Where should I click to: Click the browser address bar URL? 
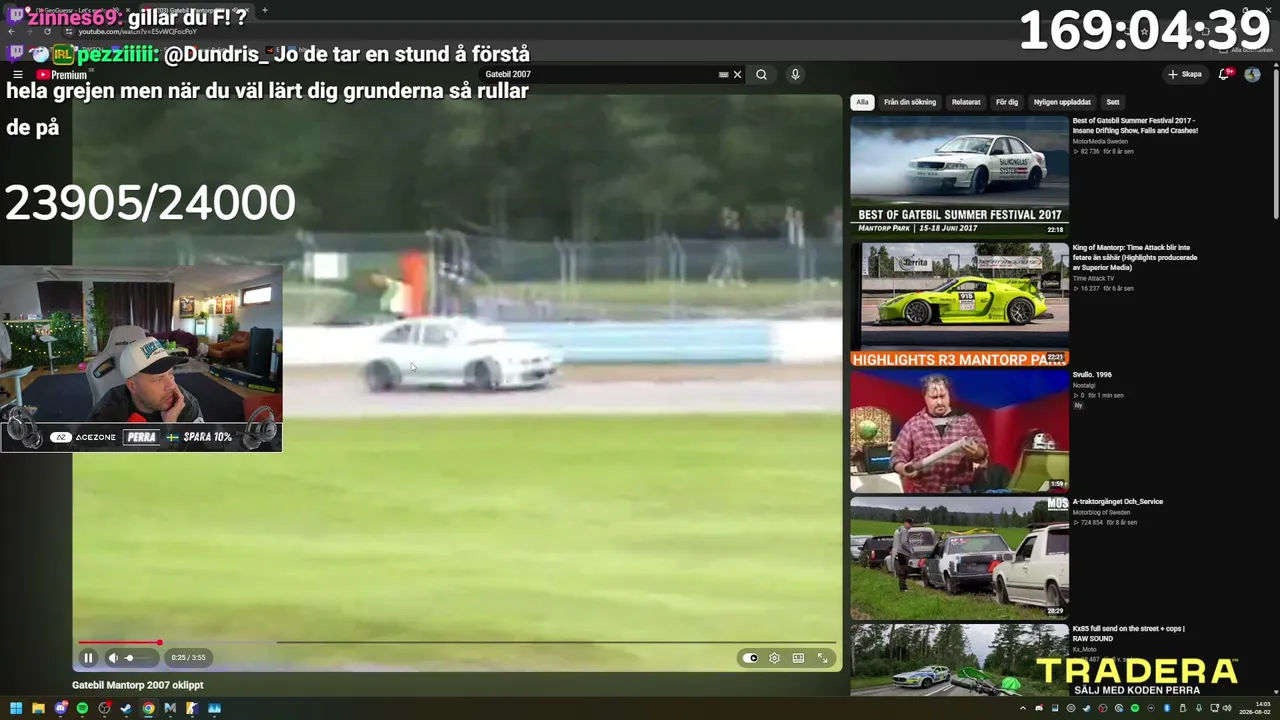[x=137, y=32]
